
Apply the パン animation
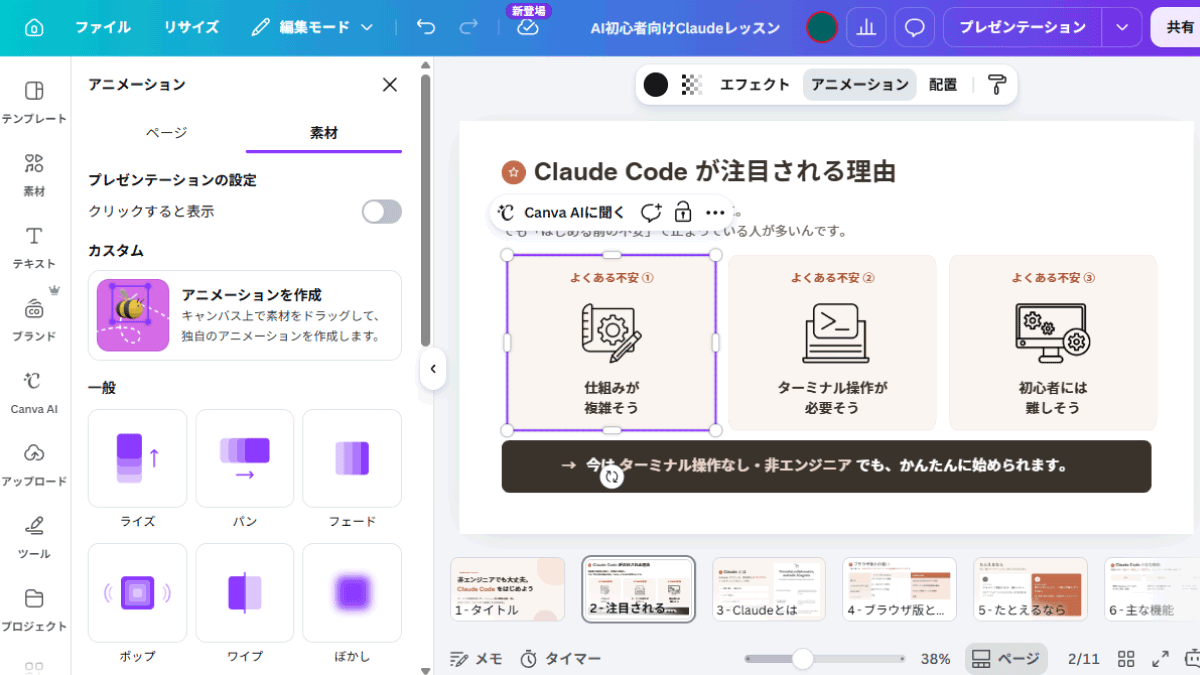(x=245, y=458)
